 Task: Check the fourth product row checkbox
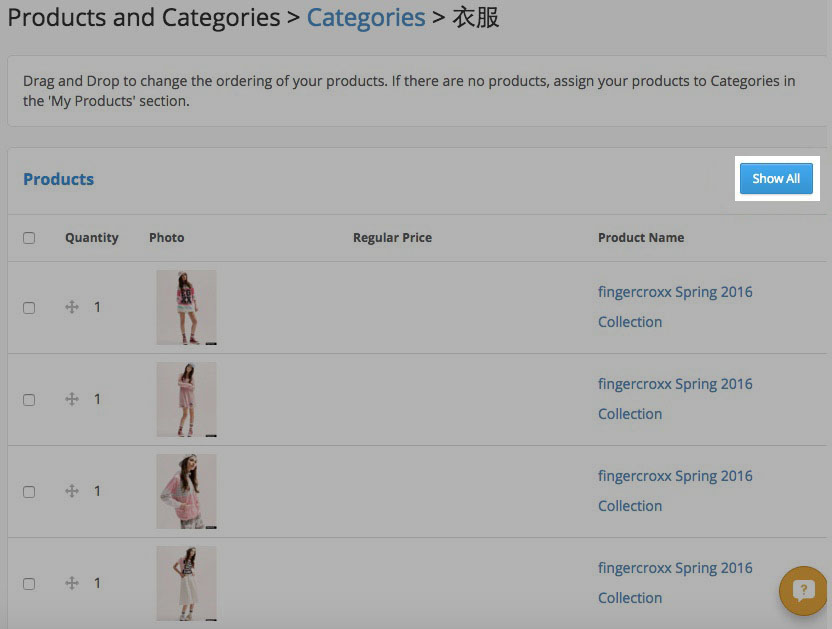coord(29,584)
